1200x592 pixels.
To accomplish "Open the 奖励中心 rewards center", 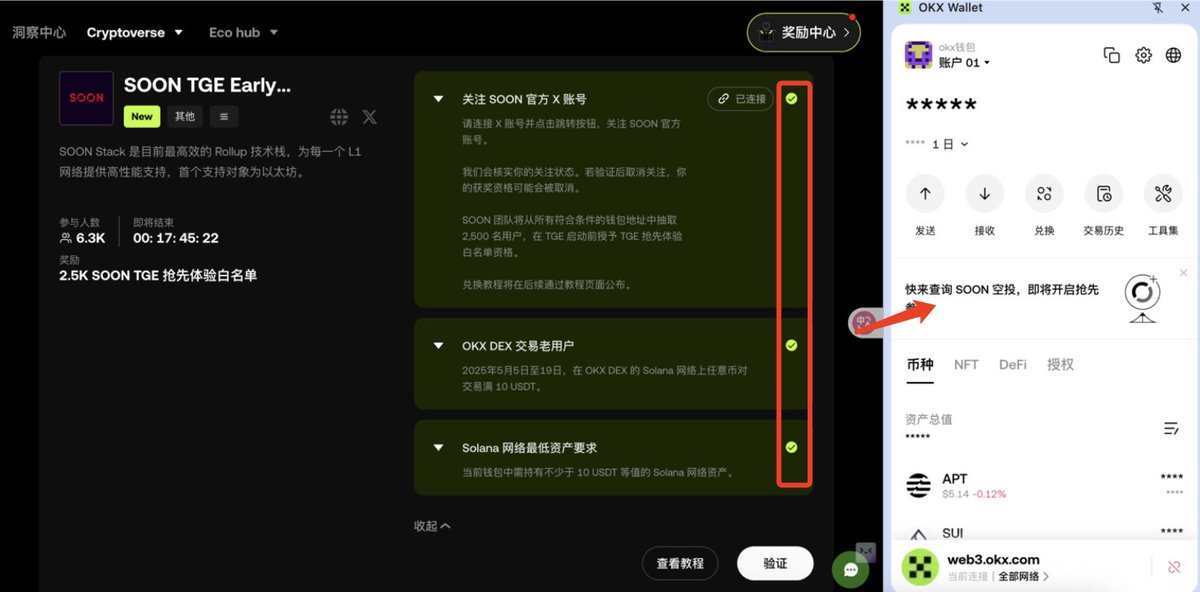I will click(x=804, y=32).
